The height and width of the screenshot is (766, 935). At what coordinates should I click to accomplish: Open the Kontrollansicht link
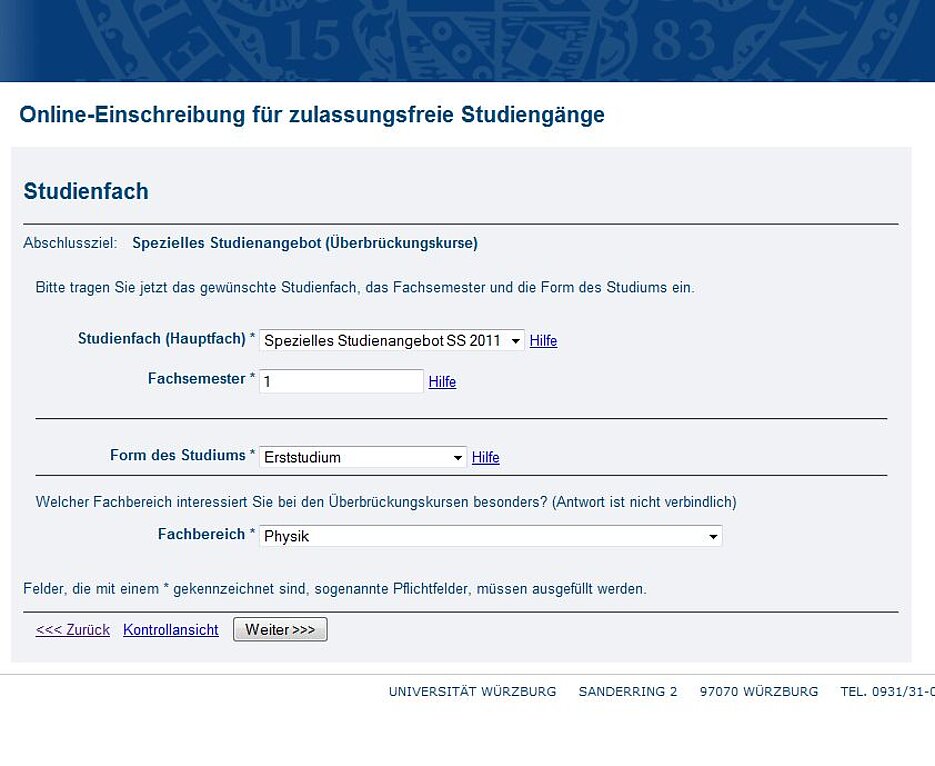pyautogui.click(x=171, y=630)
